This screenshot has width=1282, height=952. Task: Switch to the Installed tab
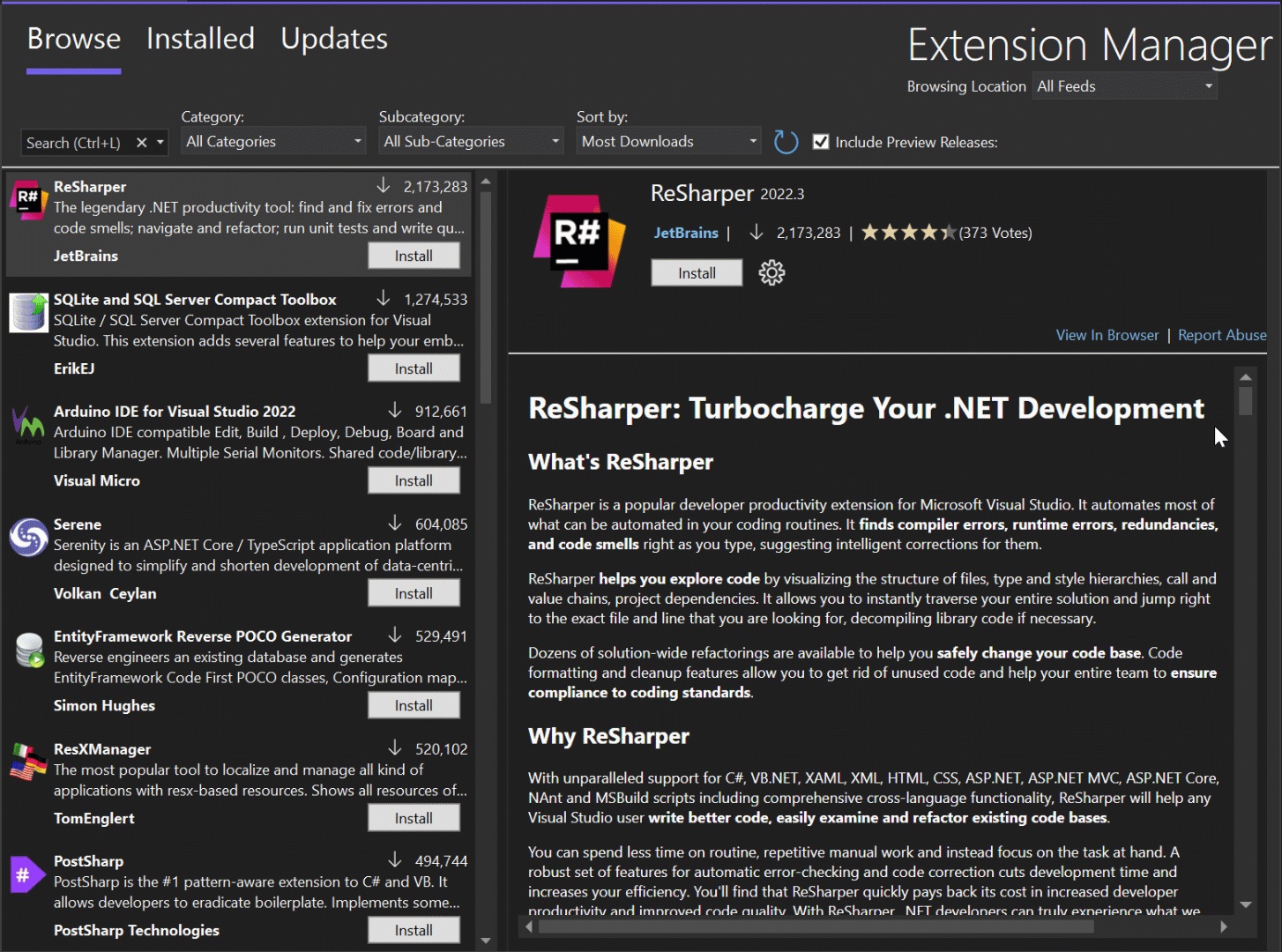200,39
